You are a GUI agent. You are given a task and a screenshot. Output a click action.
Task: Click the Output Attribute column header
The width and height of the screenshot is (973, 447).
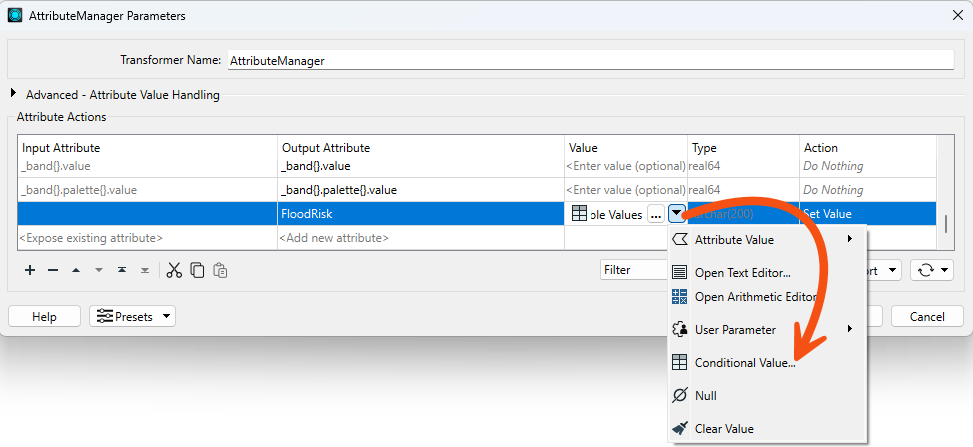pos(421,148)
